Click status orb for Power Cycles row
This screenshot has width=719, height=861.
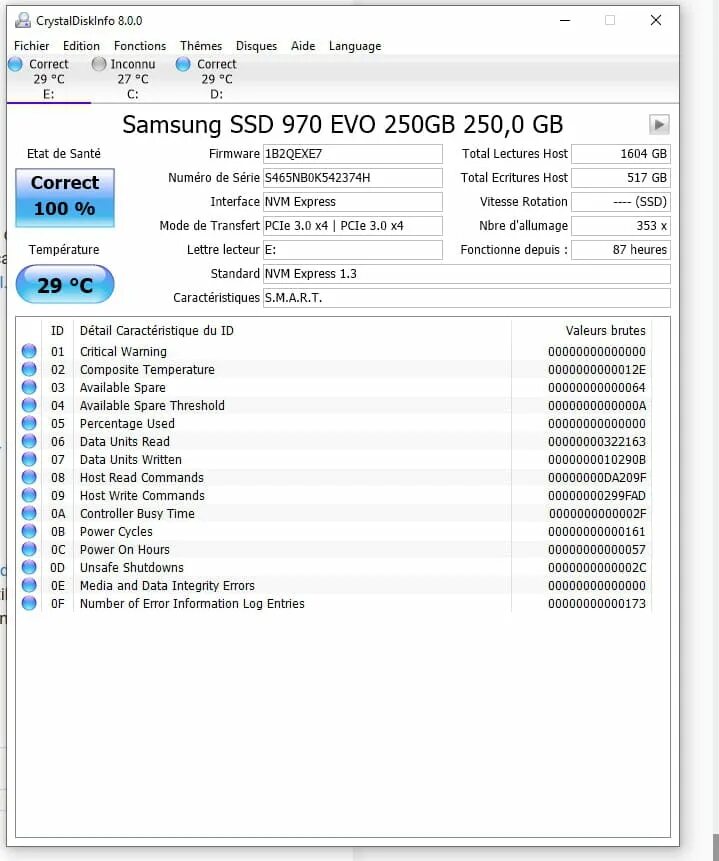click(29, 531)
